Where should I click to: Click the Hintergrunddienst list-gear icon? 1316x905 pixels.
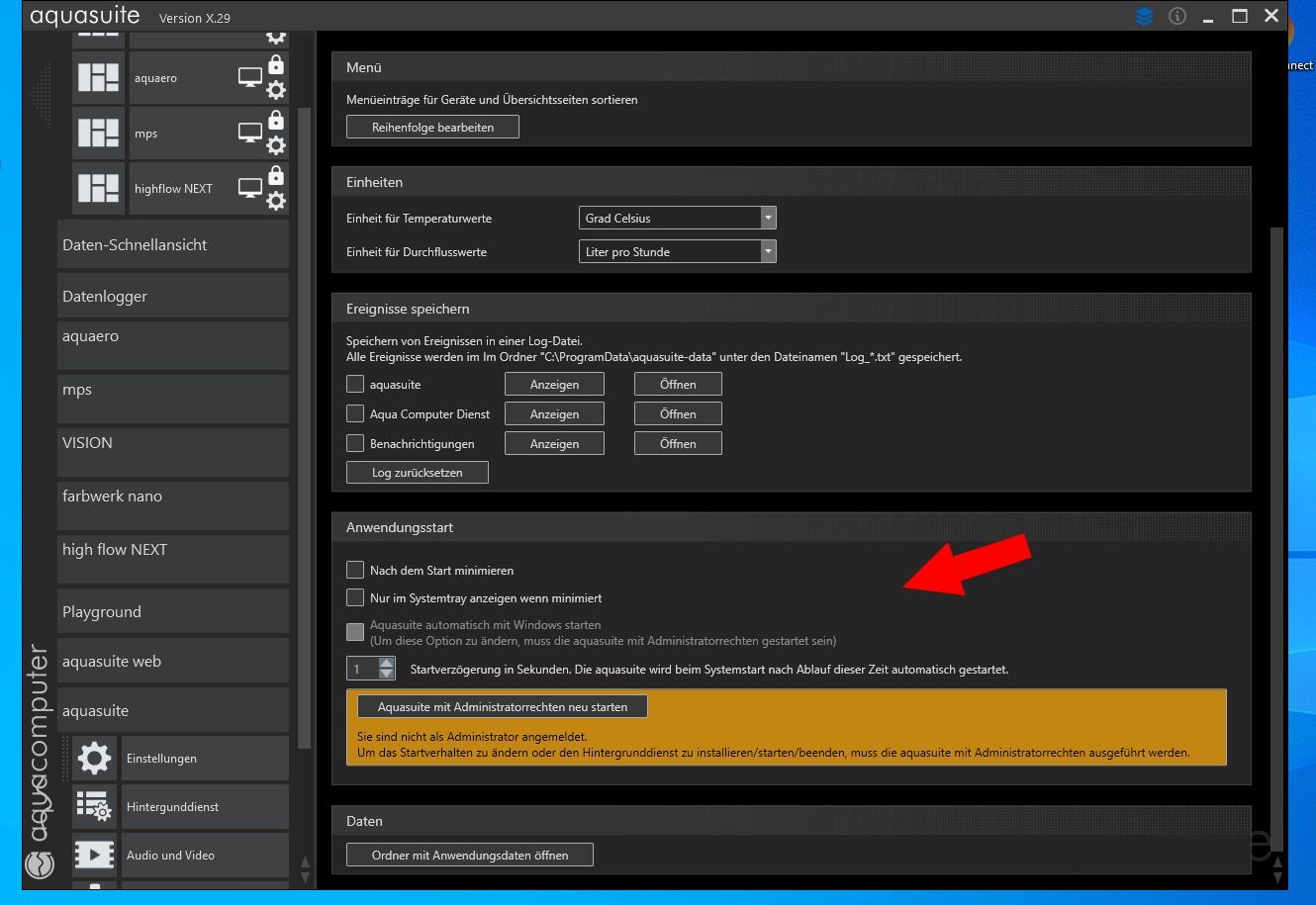[94, 807]
